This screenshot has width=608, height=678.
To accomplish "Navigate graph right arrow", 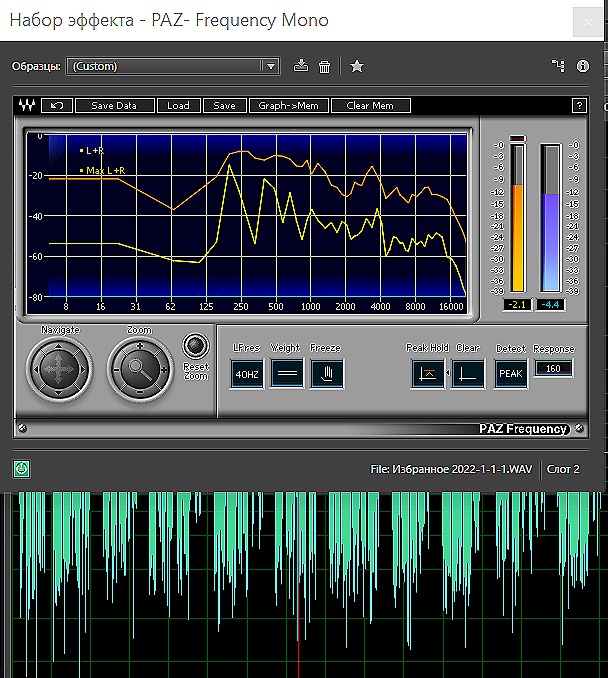I will [x=82, y=370].
